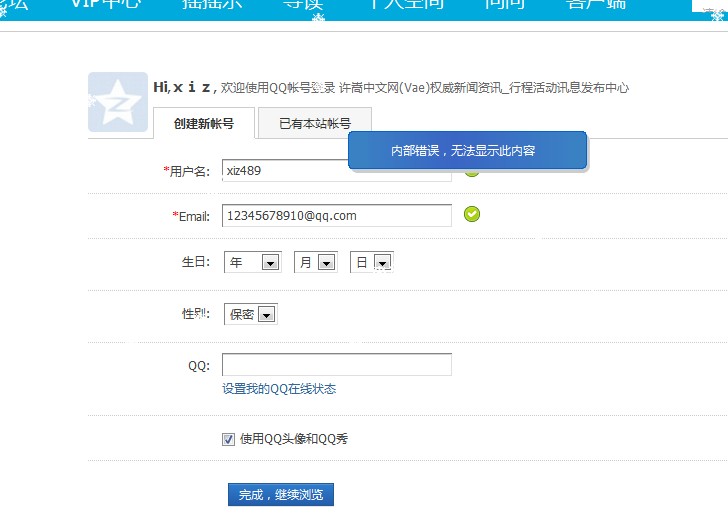Viewport: 728px width, 530px height.
Task: Select the 创建新帐号 tab
Action: 204,123
